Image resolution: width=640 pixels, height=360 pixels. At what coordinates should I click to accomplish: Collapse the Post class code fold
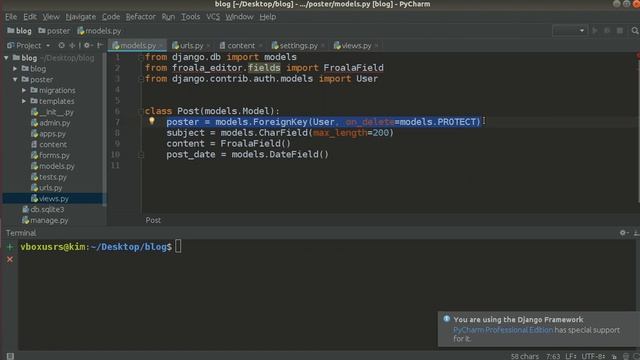(140, 111)
